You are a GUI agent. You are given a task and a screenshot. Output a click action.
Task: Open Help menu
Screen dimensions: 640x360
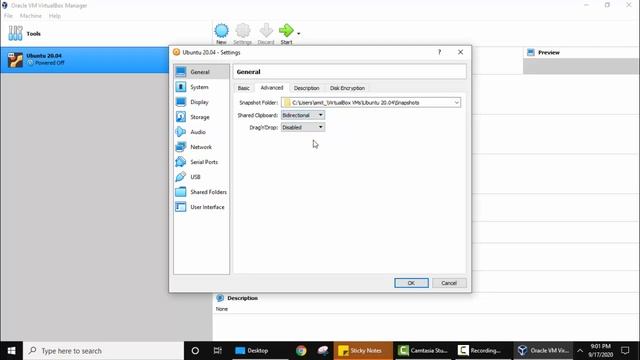pyautogui.click(x=55, y=16)
